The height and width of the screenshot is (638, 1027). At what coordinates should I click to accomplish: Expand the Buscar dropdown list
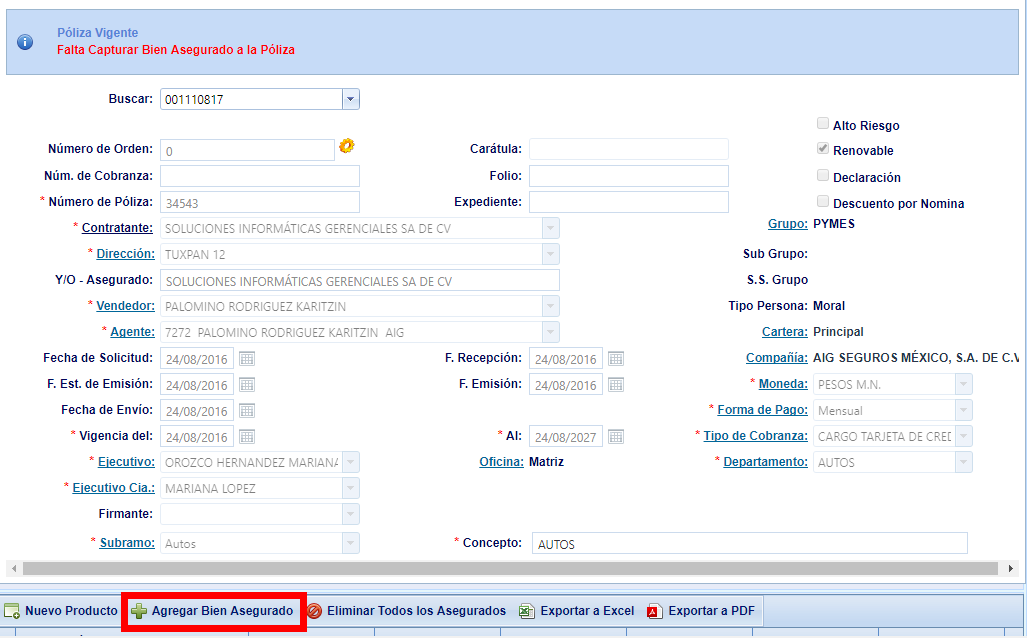350,99
